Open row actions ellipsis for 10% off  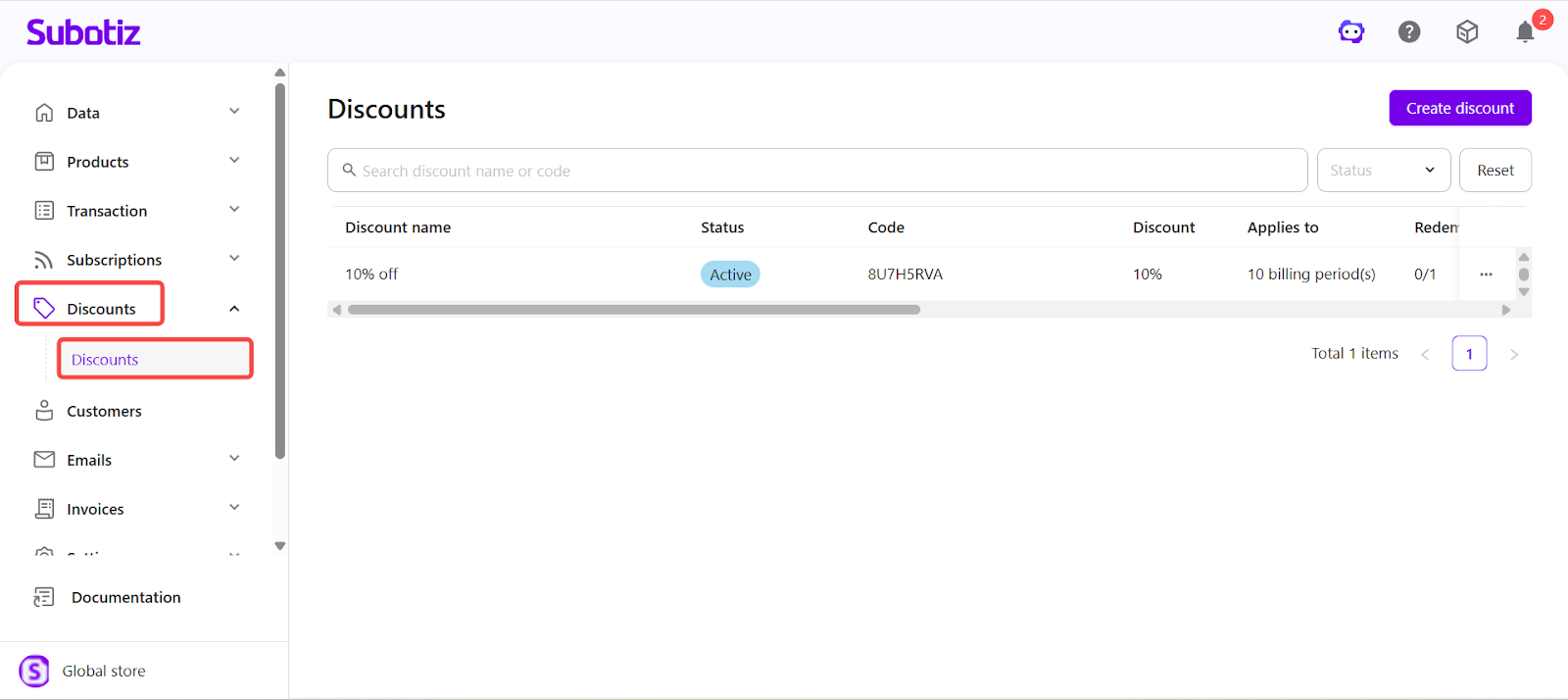click(x=1486, y=275)
